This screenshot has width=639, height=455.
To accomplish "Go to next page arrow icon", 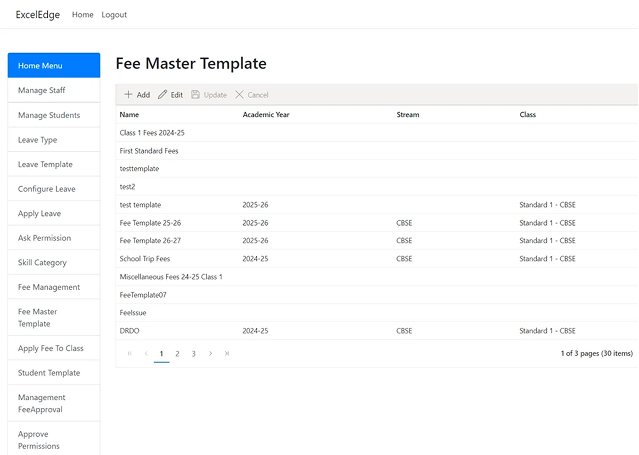I will pyautogui.click(x=210, y=353).
